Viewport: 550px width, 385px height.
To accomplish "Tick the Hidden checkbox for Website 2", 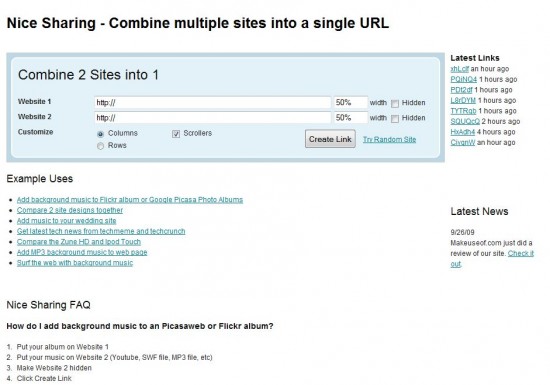I will pos(395,119).
